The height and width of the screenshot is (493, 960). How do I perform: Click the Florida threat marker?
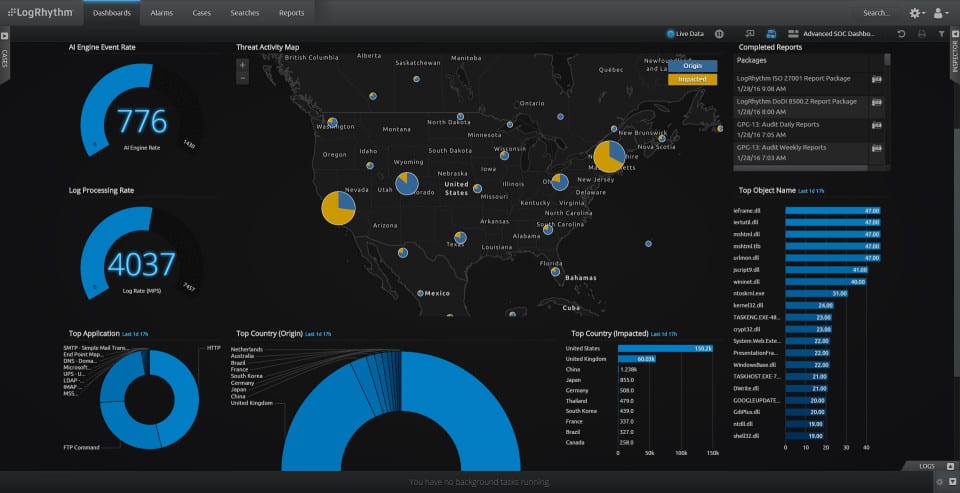[x=555, y=271]
